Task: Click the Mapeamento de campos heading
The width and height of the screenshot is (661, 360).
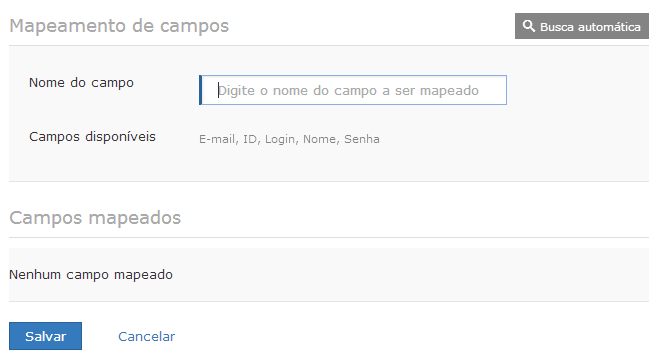Action: click(x=119, y=26)
